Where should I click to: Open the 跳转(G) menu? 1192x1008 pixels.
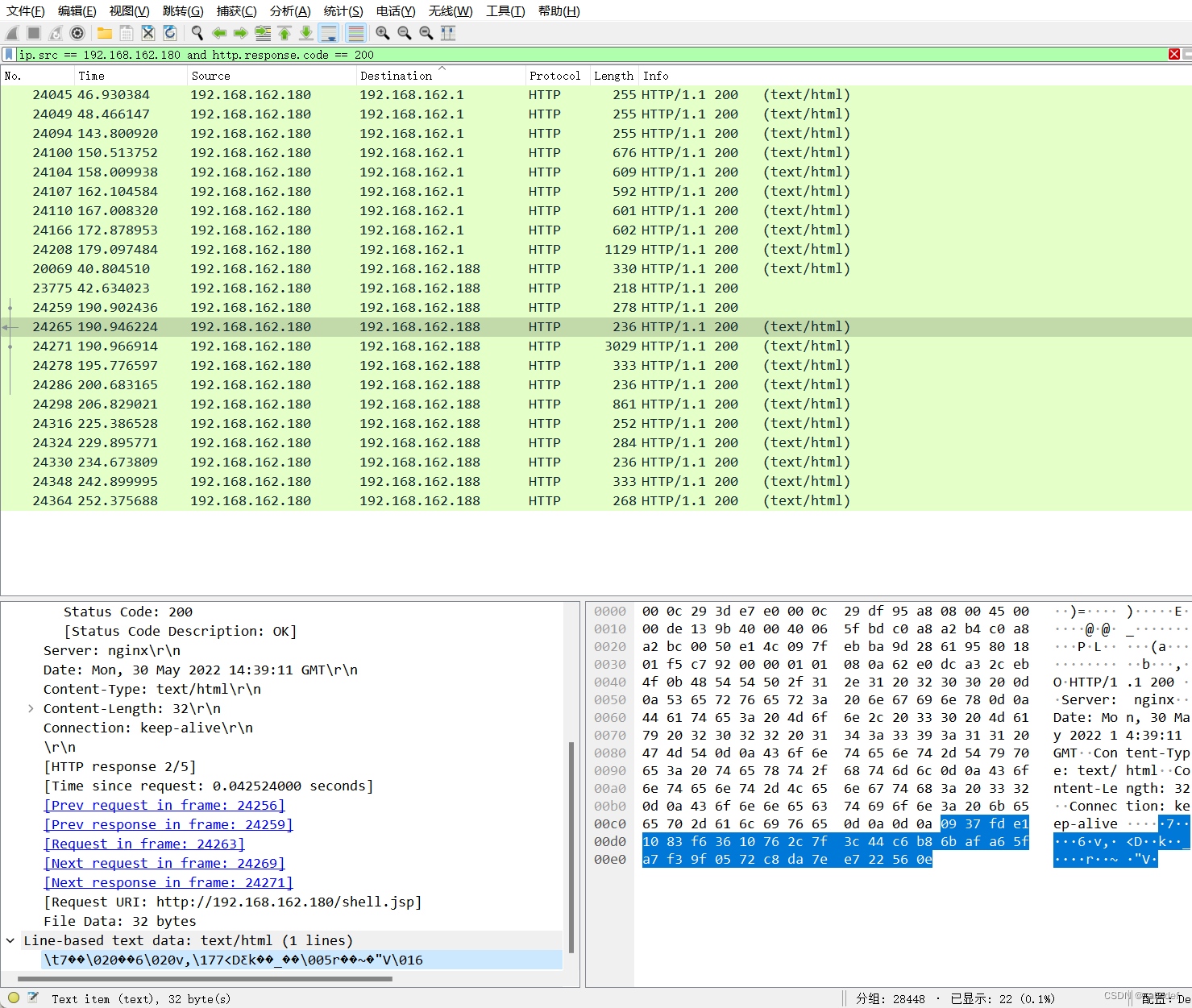[x=183, y=10]
